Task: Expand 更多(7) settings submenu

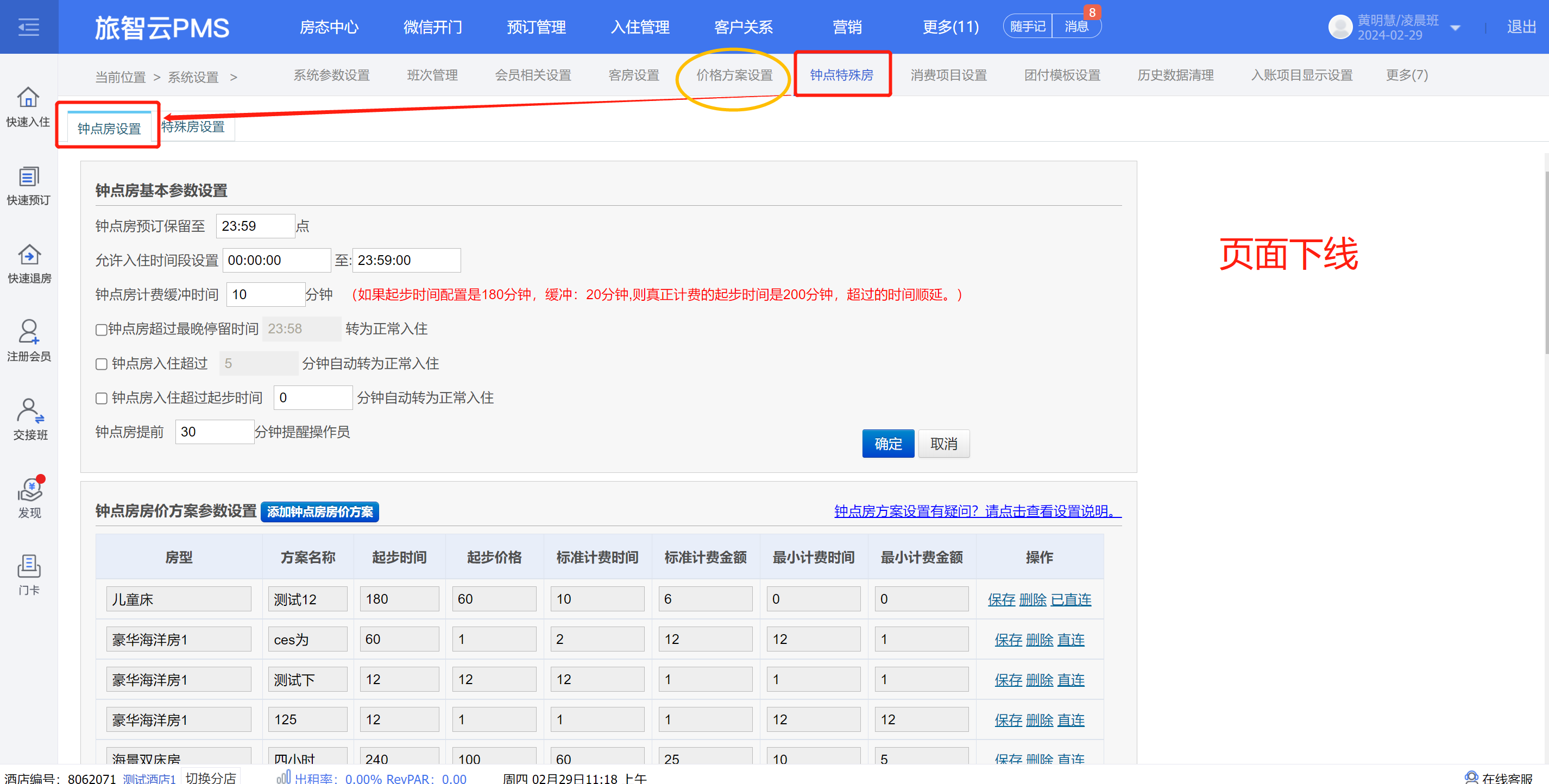Action: click(x=1407, y=75)
